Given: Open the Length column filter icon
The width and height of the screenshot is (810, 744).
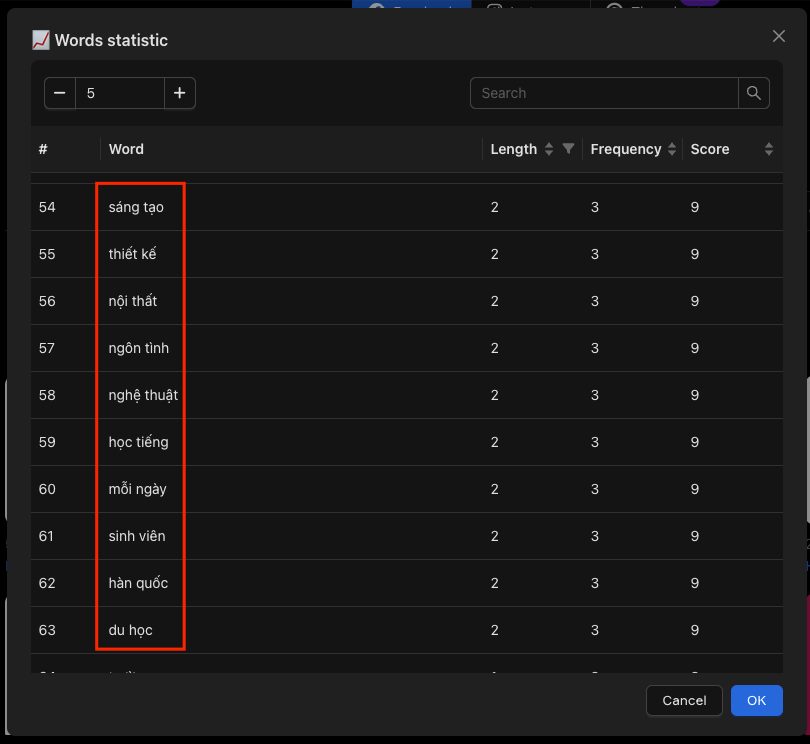Looking at the screenshot, I should point(568,149).
